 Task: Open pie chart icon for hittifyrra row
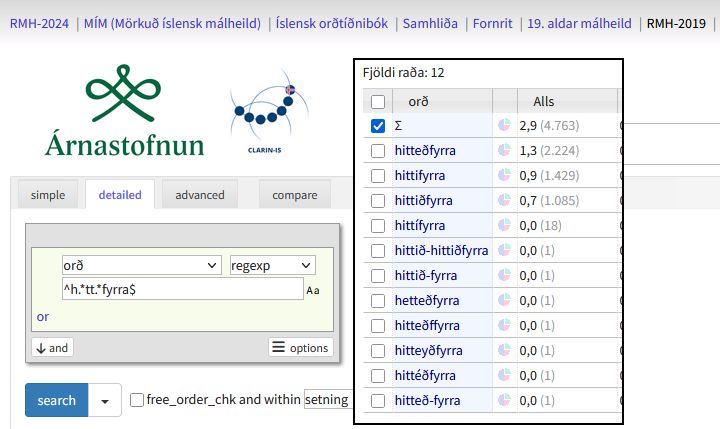(x=504, y=175)
